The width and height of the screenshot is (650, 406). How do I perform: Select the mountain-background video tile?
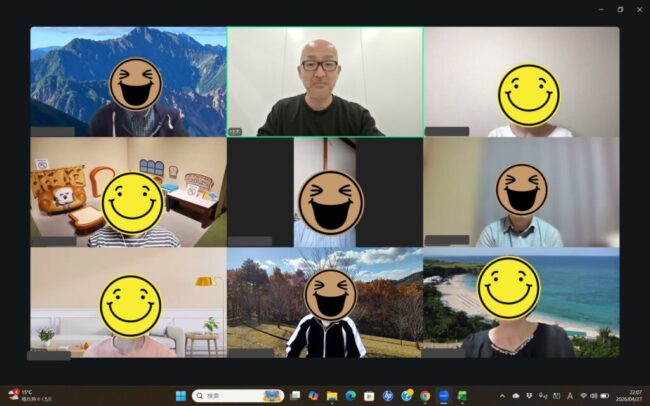[x=128, y=82]
